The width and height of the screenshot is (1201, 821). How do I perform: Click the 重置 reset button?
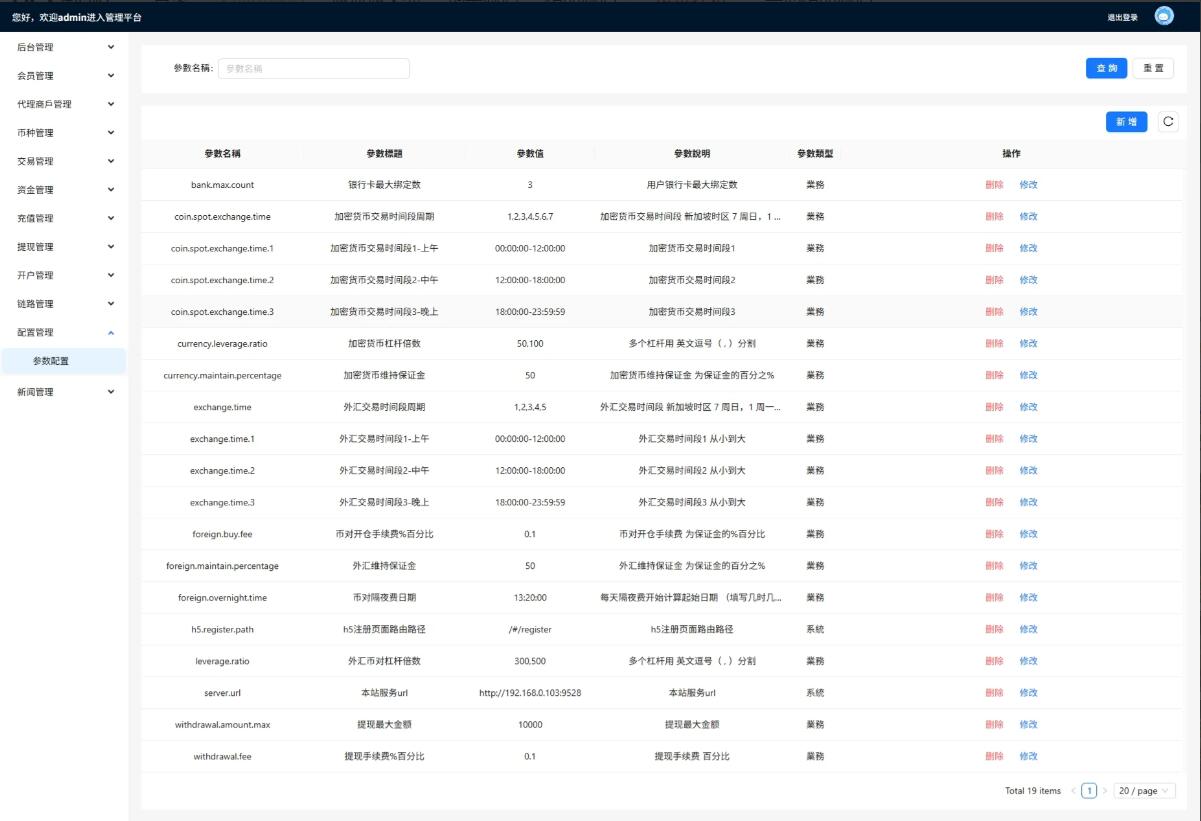point(1153,68)
